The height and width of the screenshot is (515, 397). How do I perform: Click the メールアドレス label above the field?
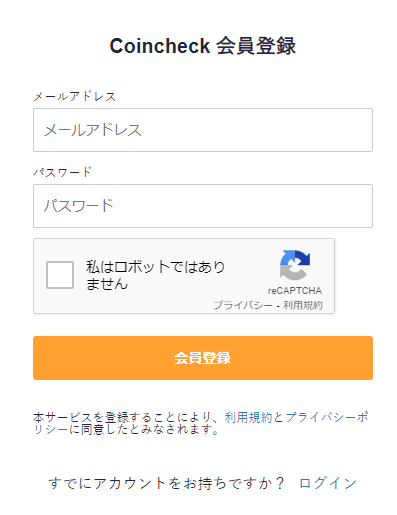click(x=74, y=97)
